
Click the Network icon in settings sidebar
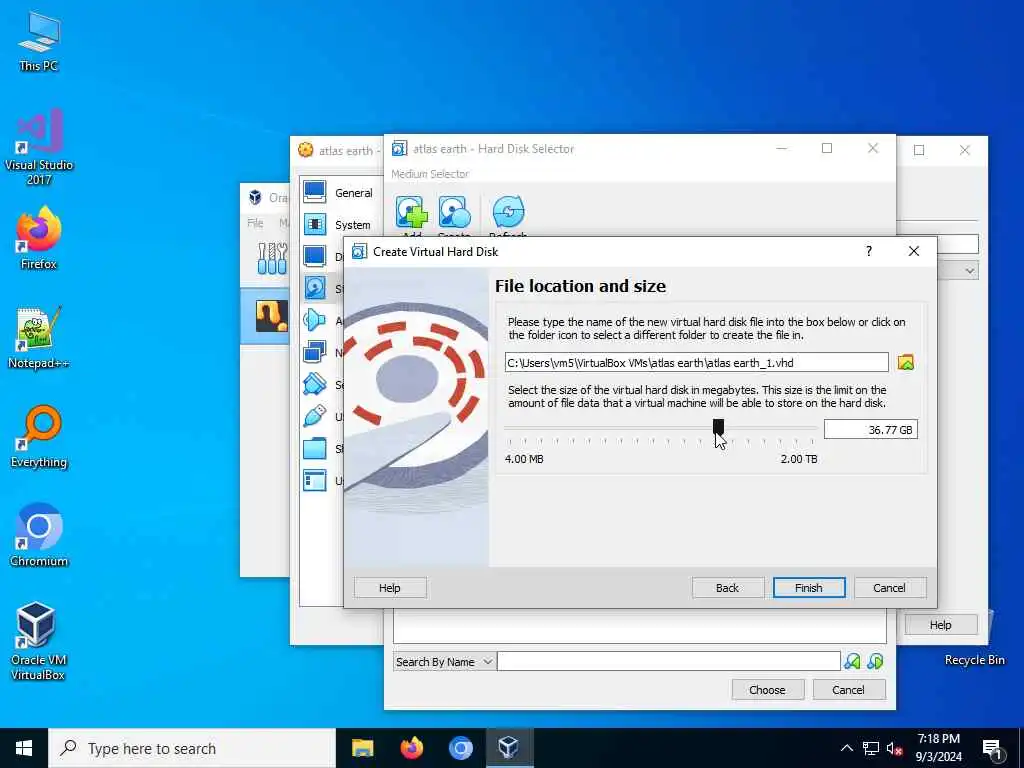point(315,352)
